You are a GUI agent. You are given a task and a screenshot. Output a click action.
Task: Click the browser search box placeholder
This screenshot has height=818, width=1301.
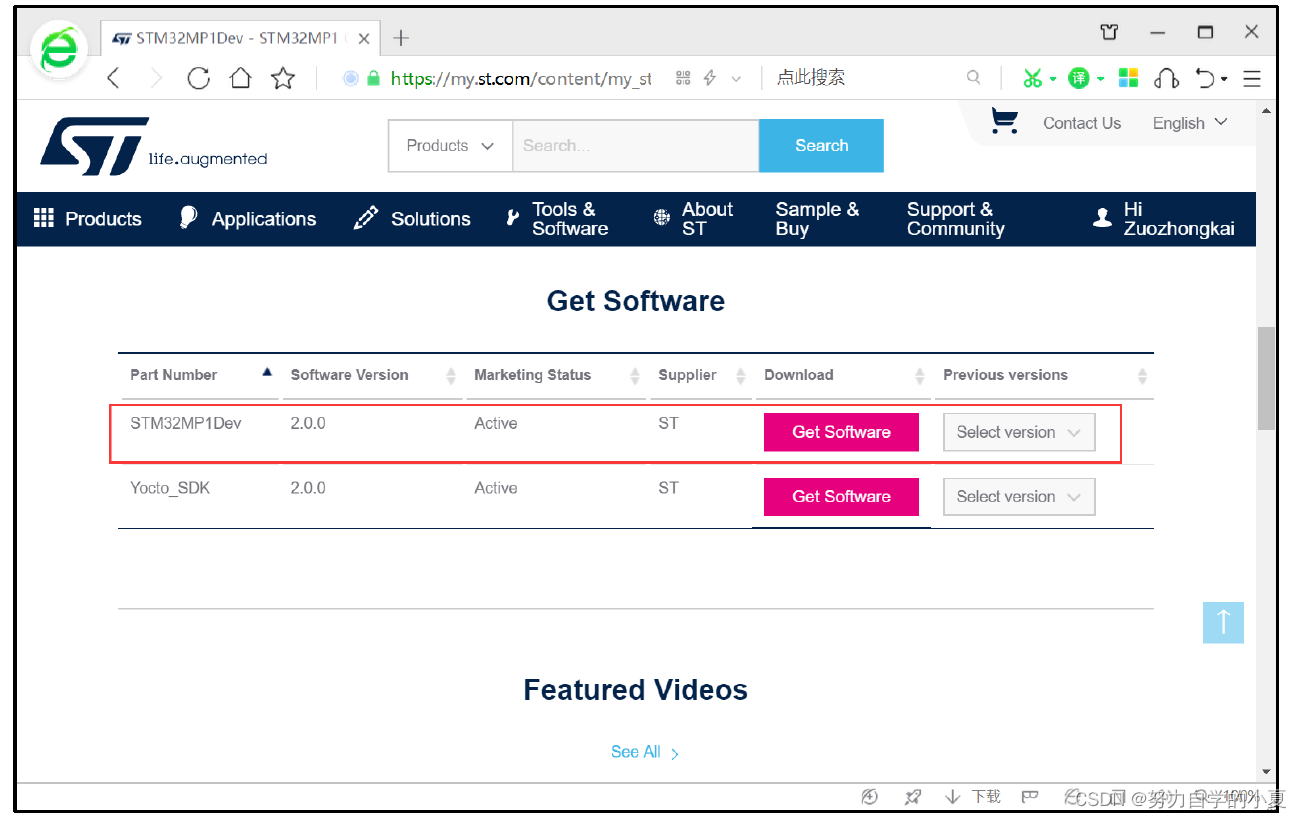coord(811,78)
